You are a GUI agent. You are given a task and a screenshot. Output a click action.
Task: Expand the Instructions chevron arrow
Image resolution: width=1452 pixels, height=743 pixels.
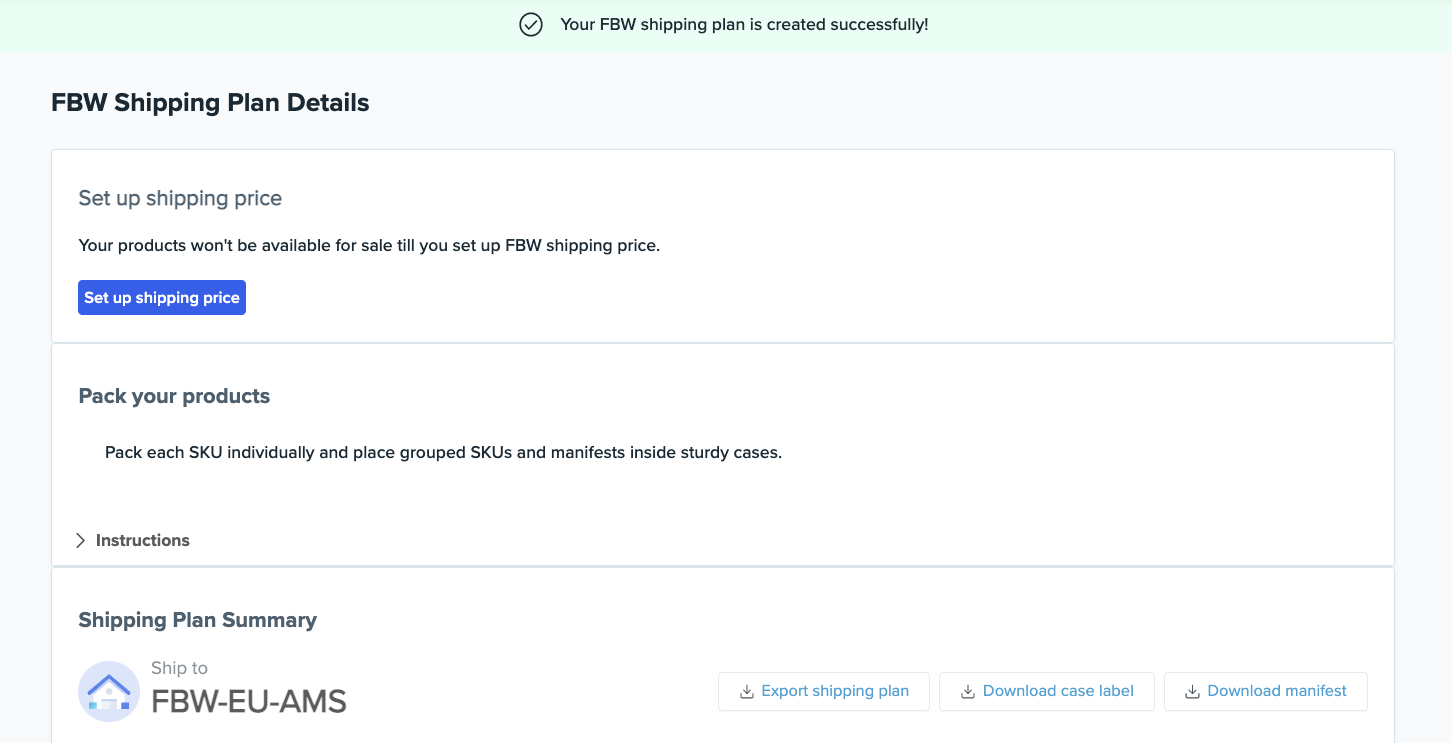coord(81,540)
